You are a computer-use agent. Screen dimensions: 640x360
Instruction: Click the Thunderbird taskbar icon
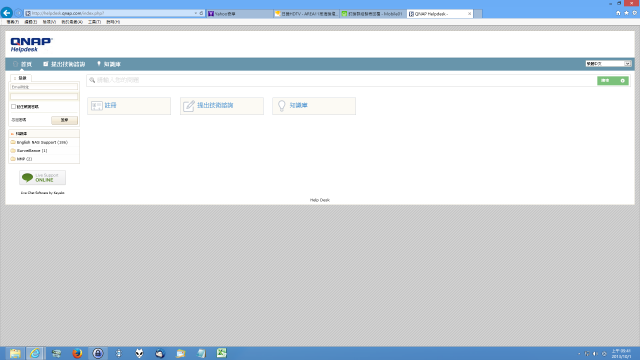tap(160, 353)
